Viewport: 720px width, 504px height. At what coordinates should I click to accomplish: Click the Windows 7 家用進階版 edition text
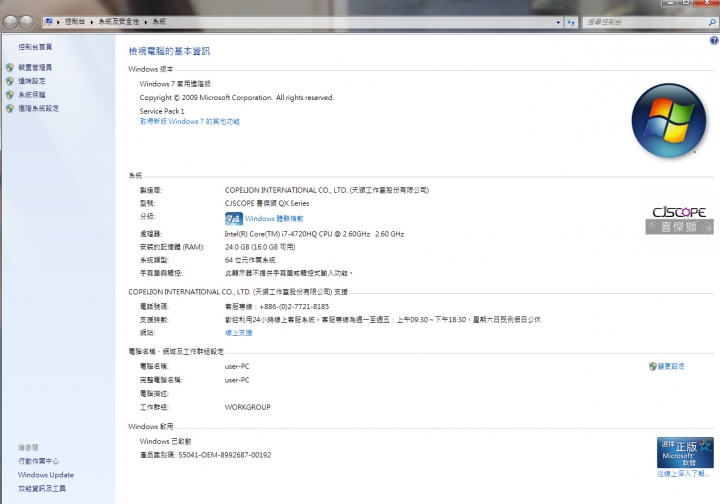coord(175,84)
